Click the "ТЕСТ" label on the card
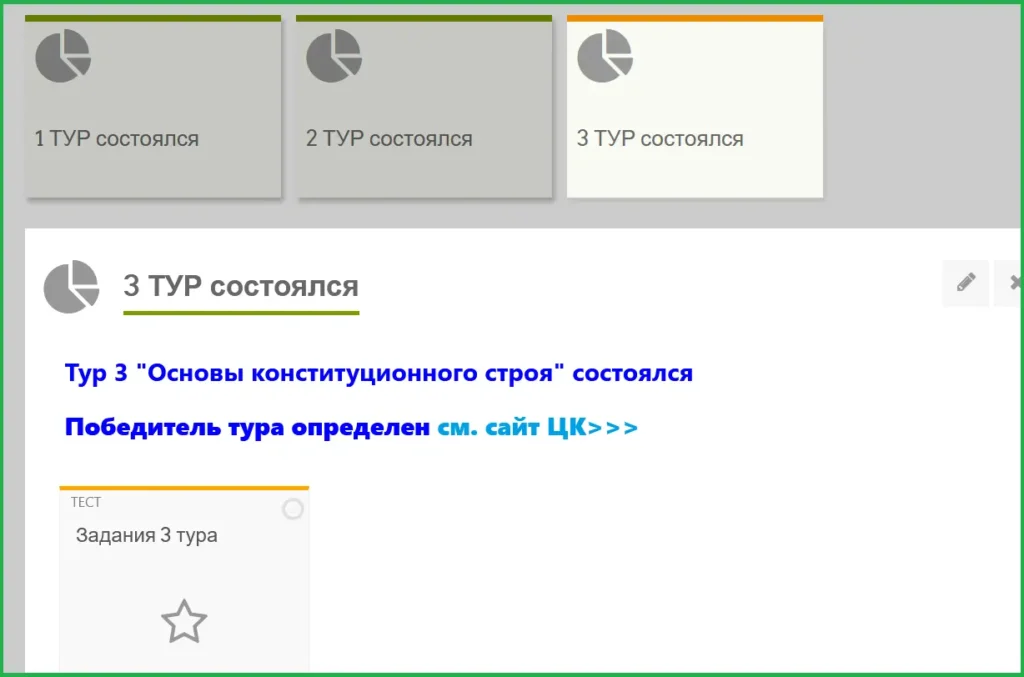Screen dimensions: 1024x677 point(86,502)
